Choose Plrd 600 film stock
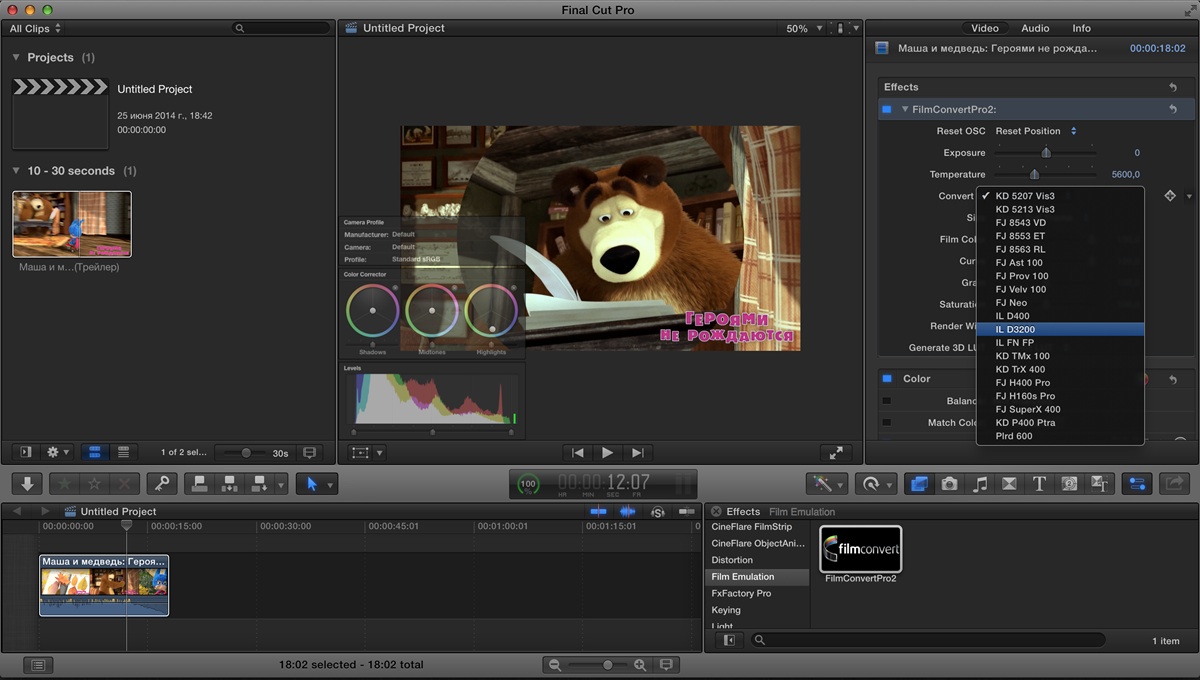Viewport: 1200px width, 680px height. point(1060,436)
